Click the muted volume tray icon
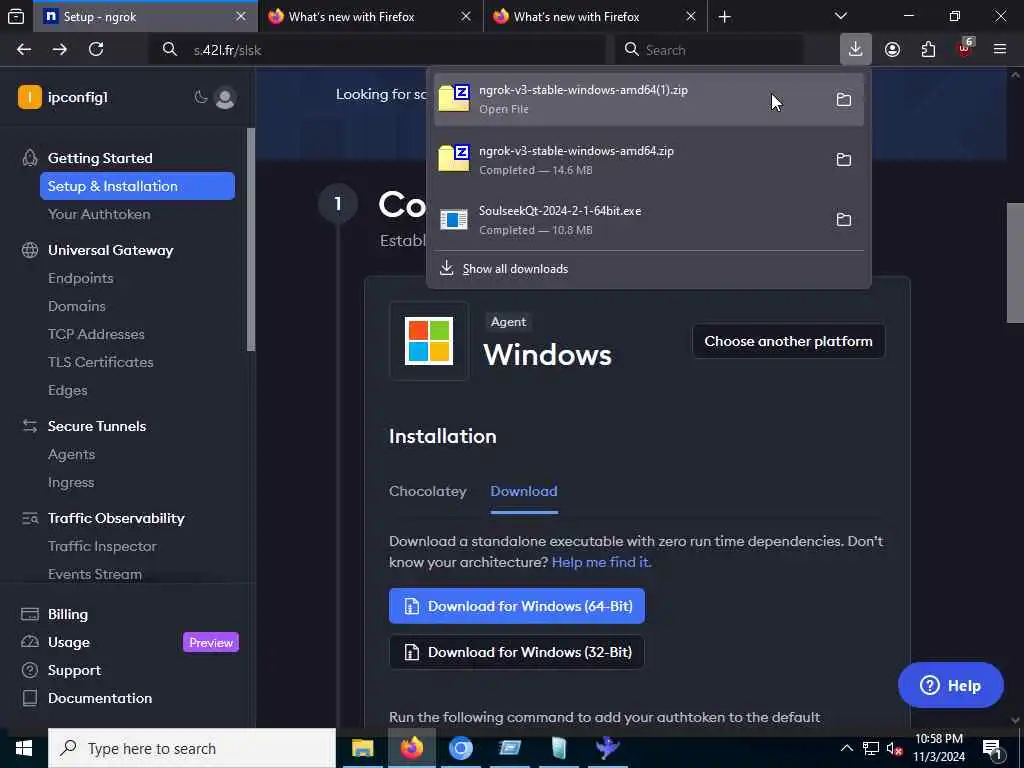The width and height of the screenshot is (1024, 768). [x=894, y=748]
